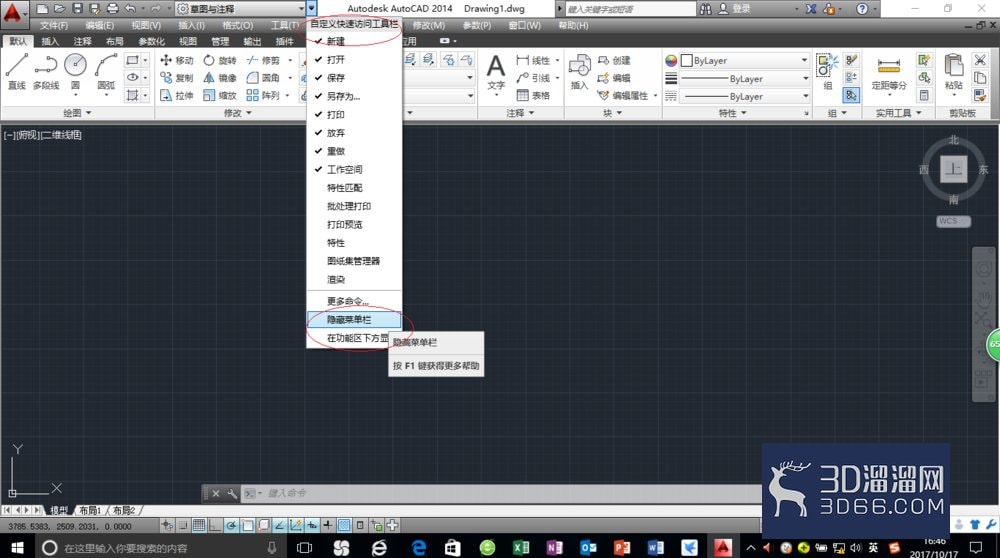The width and height of the screenshot is (1000, 558).
Task: Expand the 实用工具 panel
Action: pos(898,113)
